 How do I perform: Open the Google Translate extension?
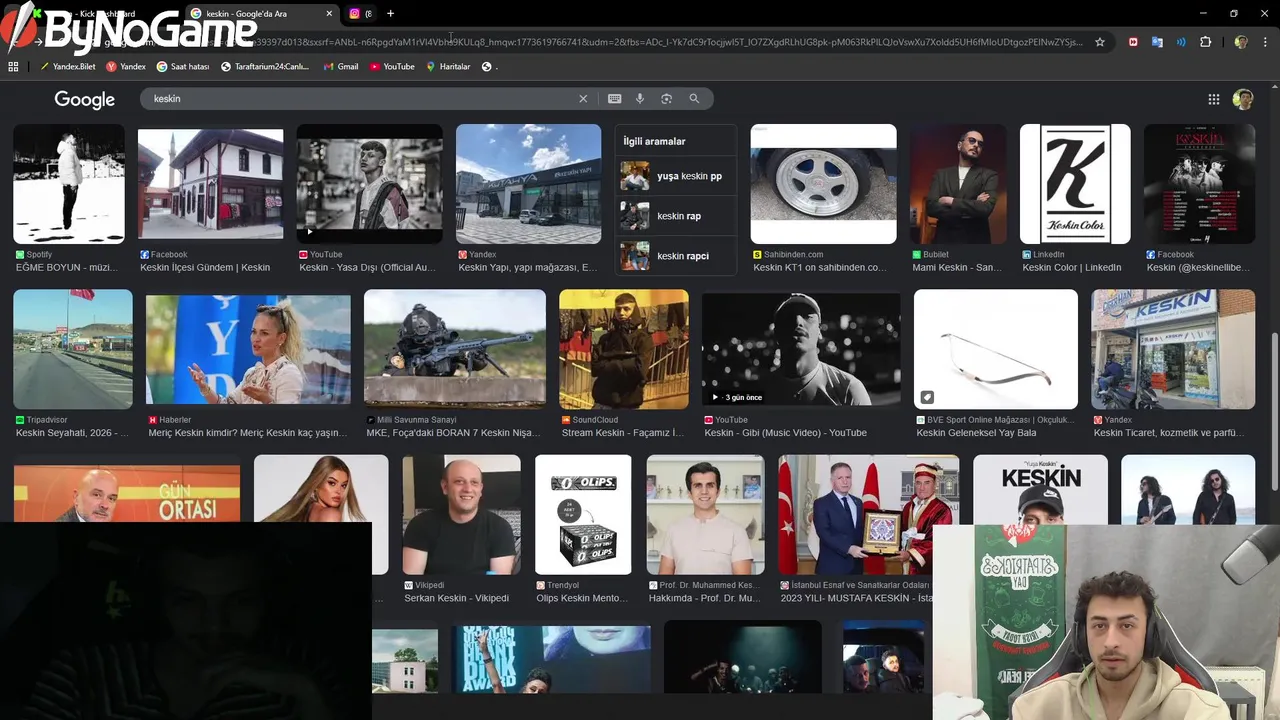(1157, 42)
